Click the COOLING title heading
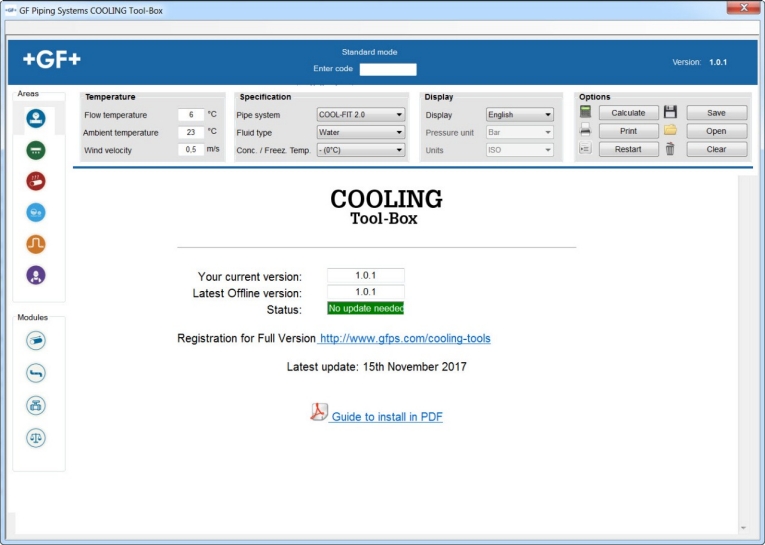 point(386,199)
